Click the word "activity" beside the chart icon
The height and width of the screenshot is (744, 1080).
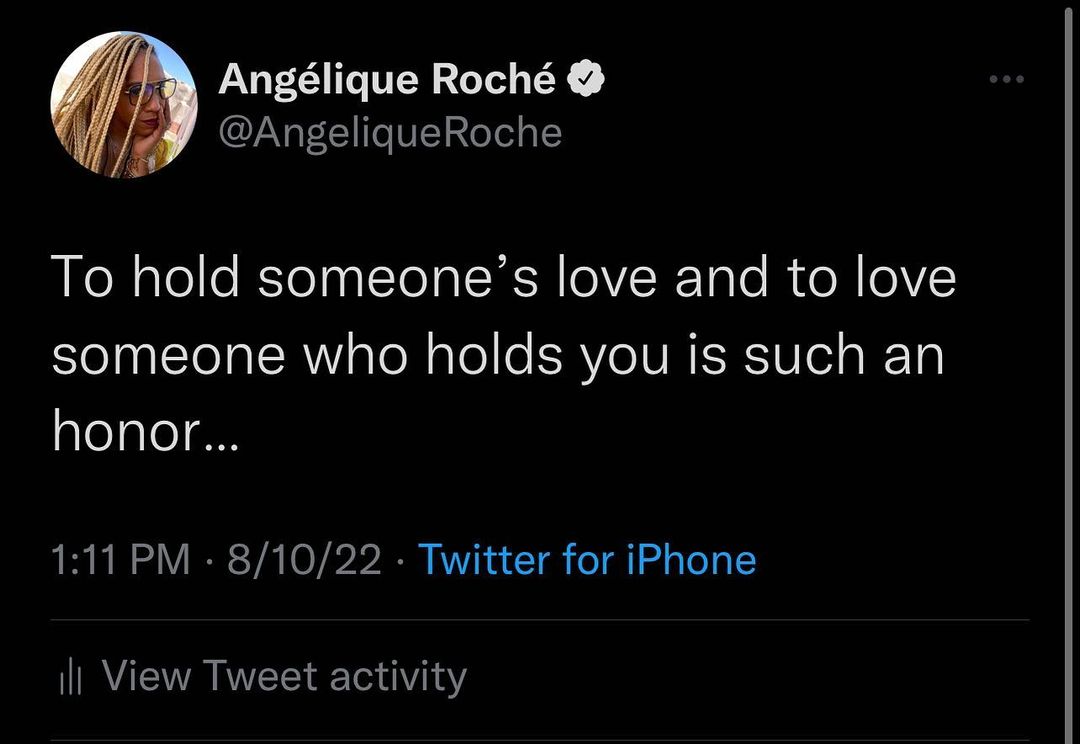[x=398, y=676]
